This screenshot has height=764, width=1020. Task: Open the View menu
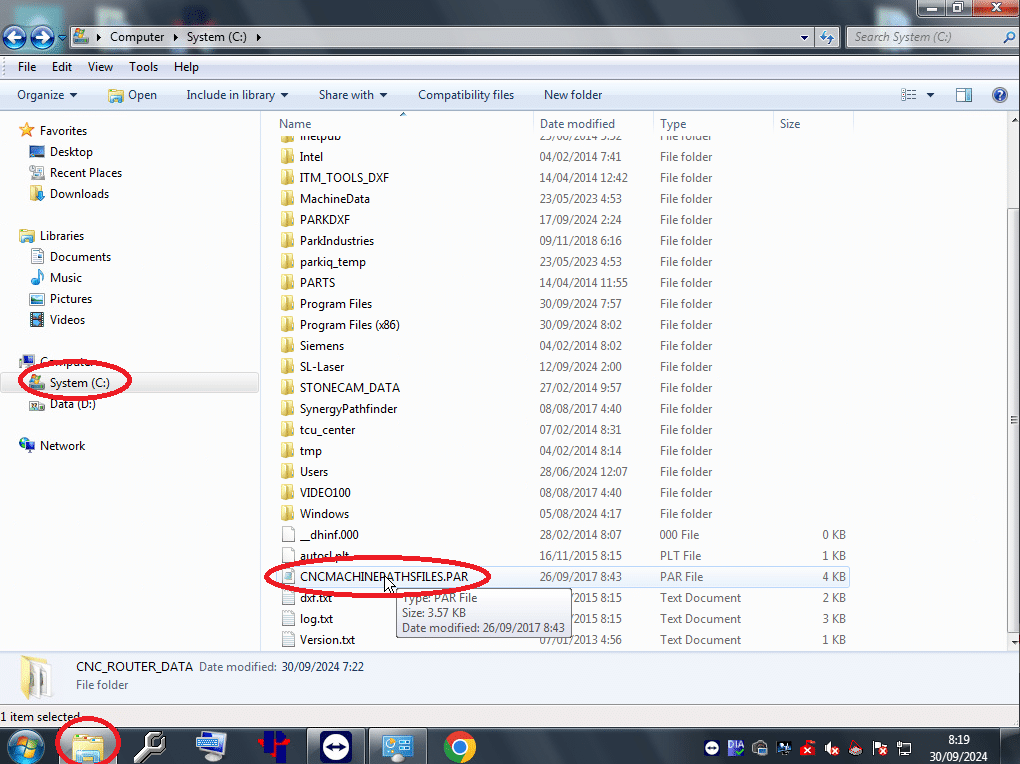coord(100,67)
